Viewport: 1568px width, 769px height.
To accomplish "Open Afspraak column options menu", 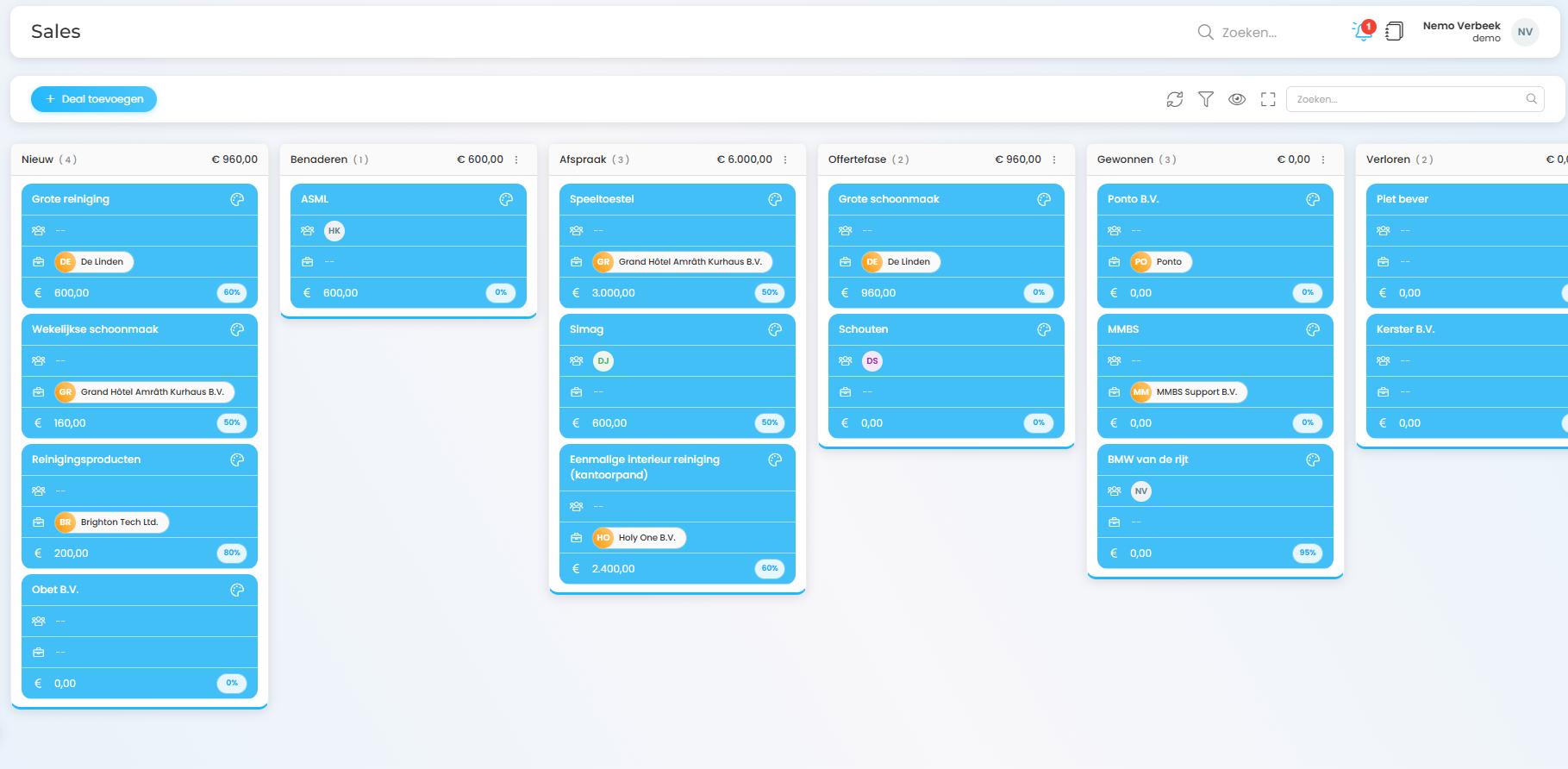I will (x=785, y=159).
